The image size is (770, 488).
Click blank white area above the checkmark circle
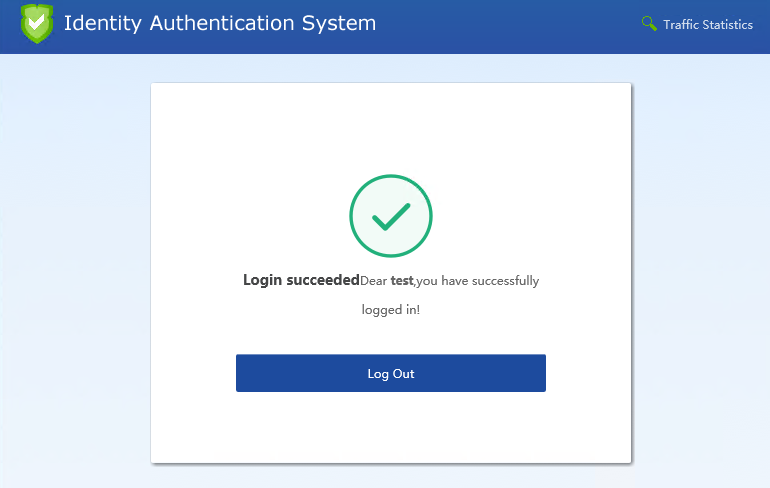click(x=390, y=125)
